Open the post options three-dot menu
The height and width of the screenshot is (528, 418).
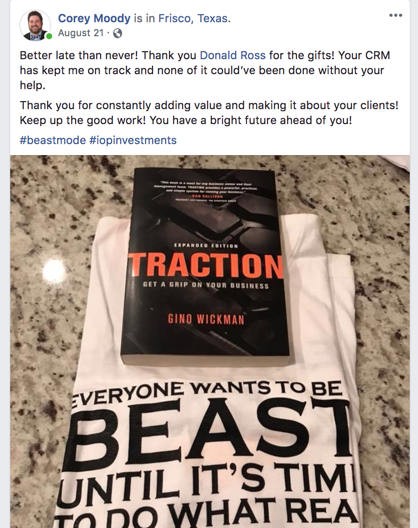click(395, 15)
